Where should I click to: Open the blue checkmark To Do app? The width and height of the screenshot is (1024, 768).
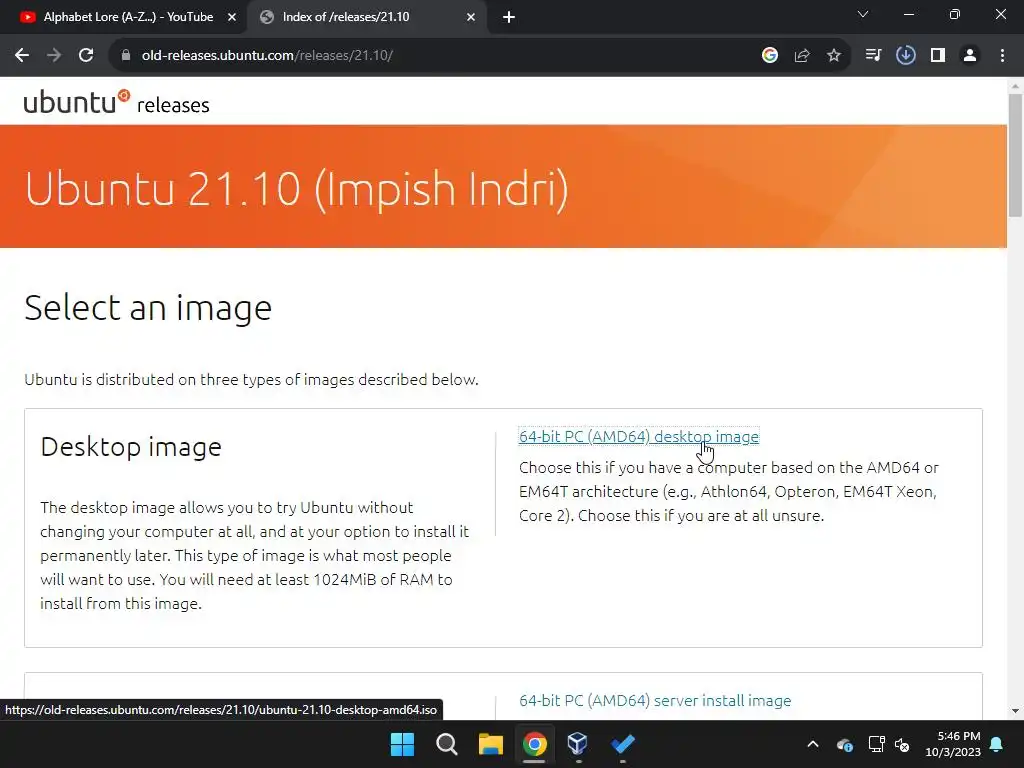pos(622,744)
